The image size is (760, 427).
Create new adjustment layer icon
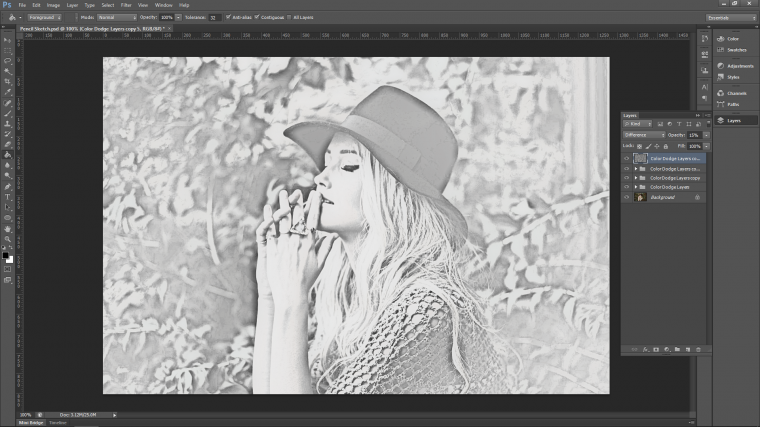(x=666, y=349)
